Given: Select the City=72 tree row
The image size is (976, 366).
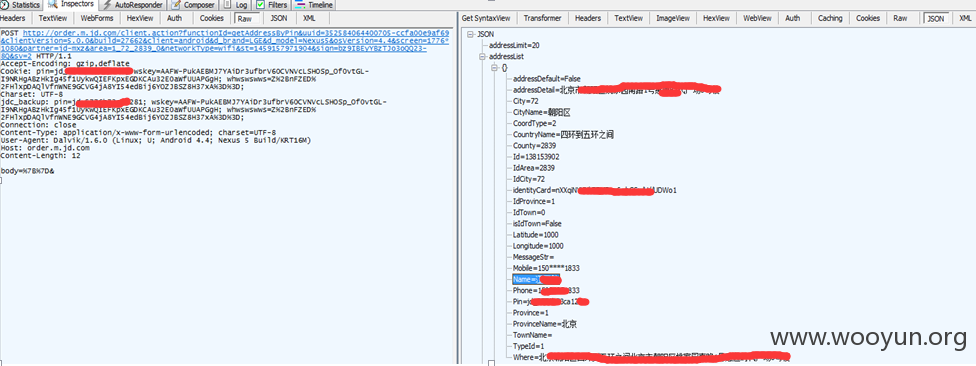Looking at the screenshot, I should click(525, 101).
